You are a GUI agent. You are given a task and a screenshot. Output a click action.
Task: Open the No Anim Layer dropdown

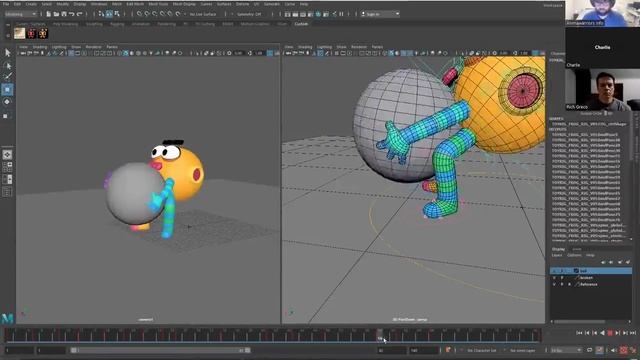pos(522,350)
